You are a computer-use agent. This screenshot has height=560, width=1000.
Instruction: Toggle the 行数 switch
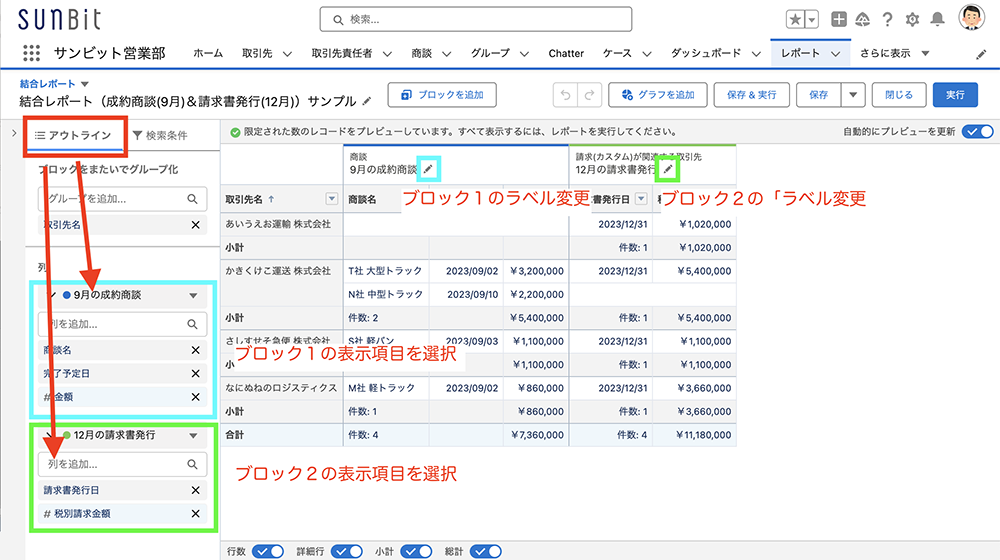pos(268,551)
